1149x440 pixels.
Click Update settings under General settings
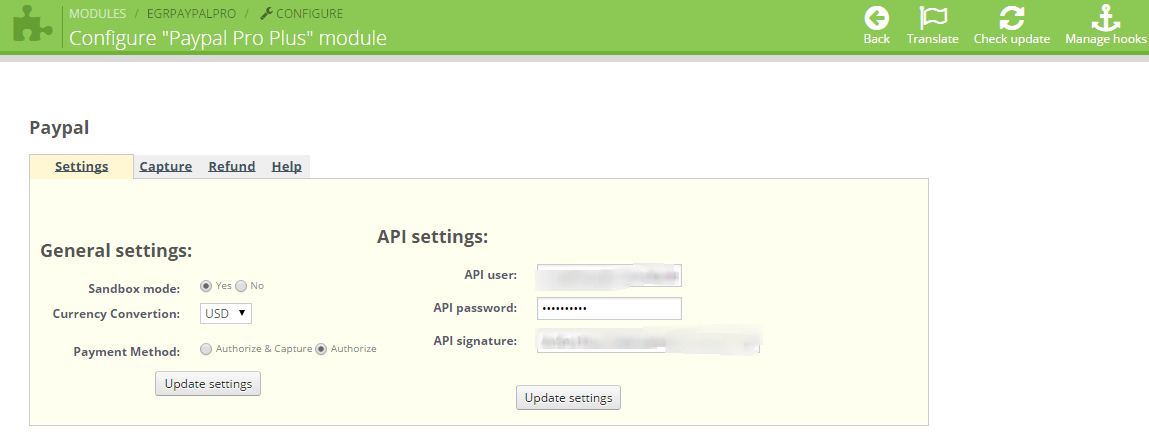(208, 384)
